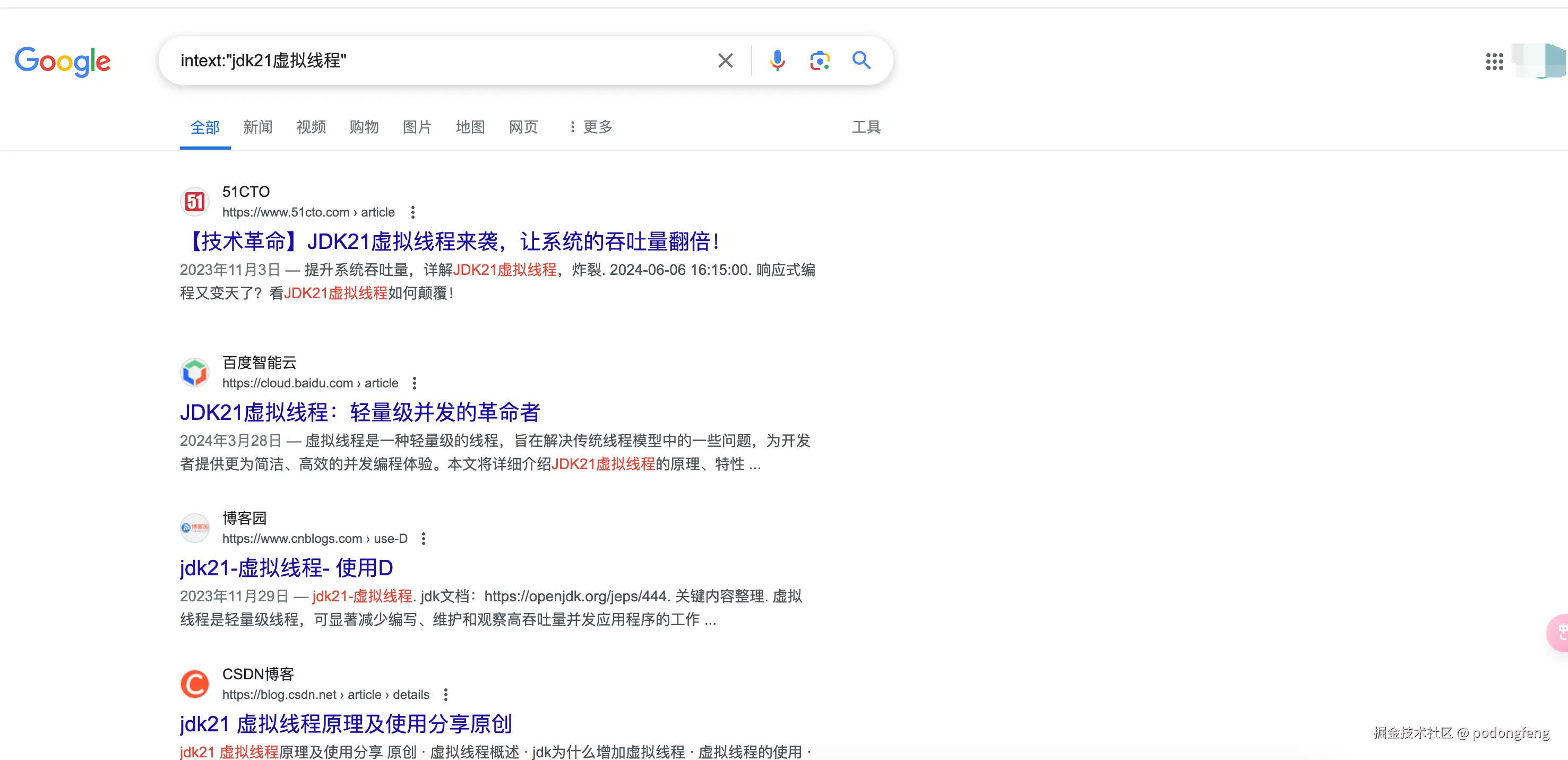Open Google Lens image search icon
Viewport: 1568px width, 760px height.
coord(820,61)
